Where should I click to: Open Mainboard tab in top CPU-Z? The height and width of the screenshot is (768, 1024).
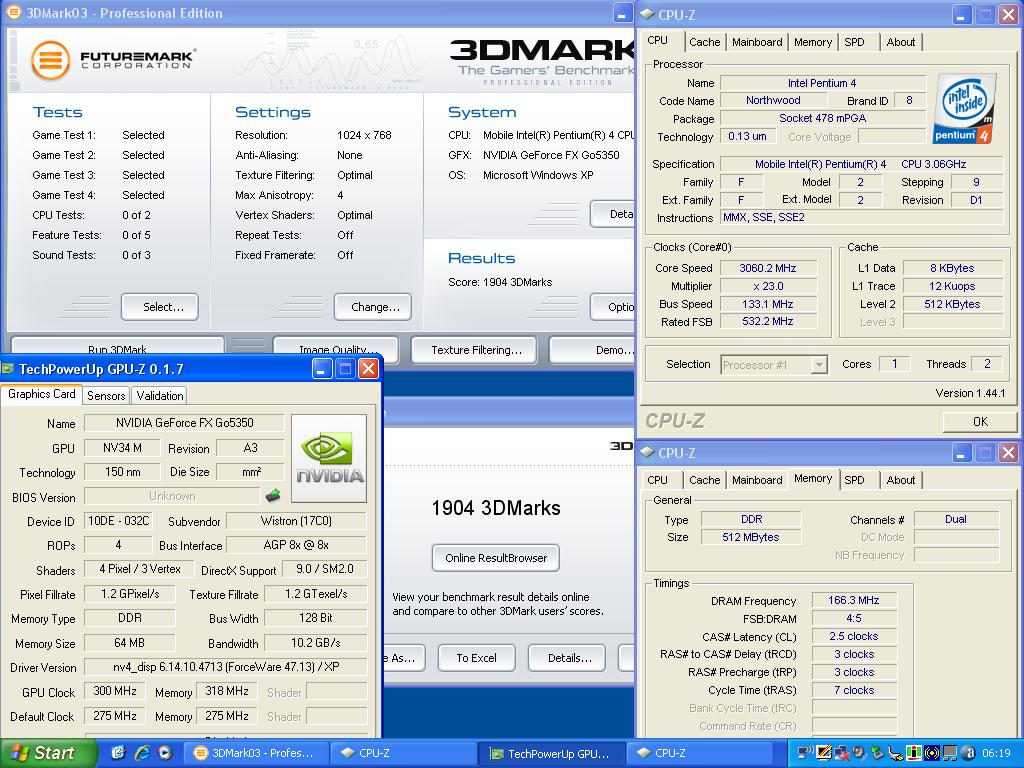(x=757, y=42)
